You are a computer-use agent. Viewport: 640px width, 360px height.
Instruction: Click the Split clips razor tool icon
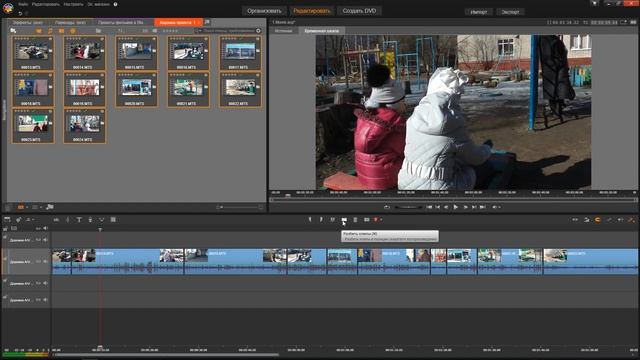(x=344, y=220)
